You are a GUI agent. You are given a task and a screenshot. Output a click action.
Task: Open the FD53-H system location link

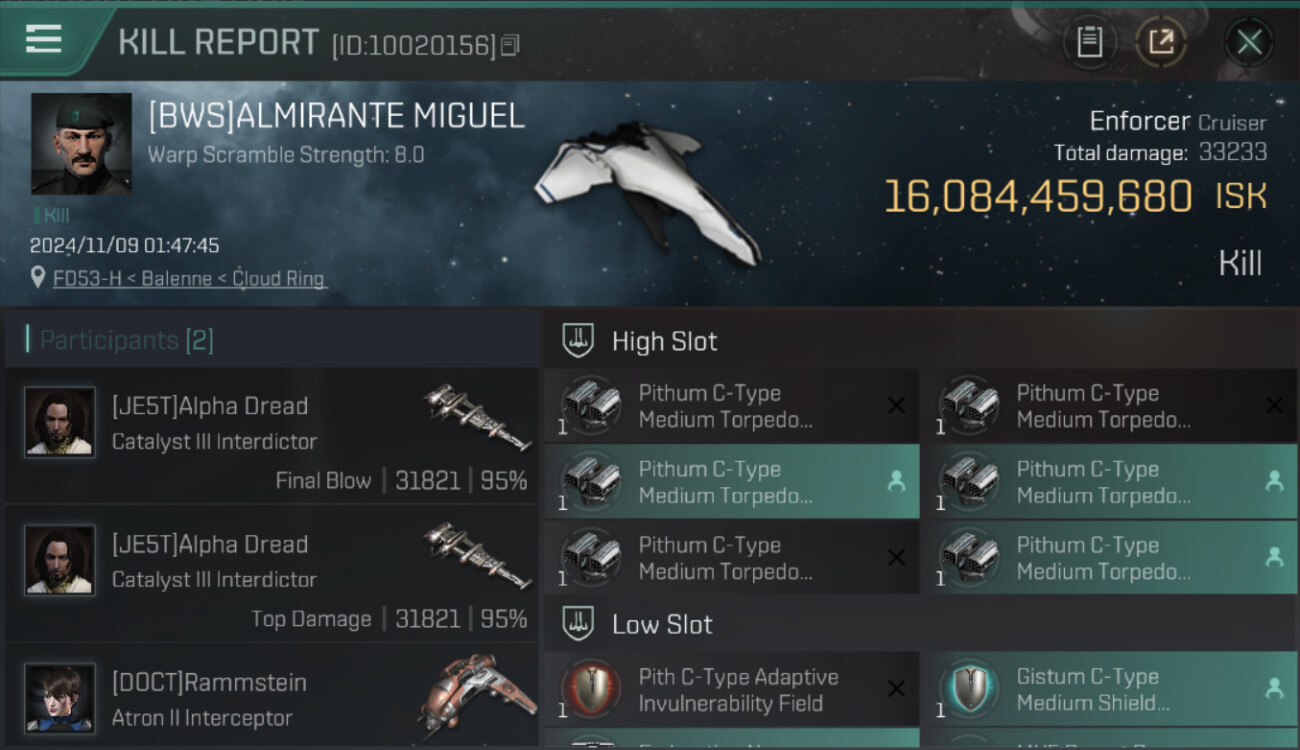tap(190, 279)
